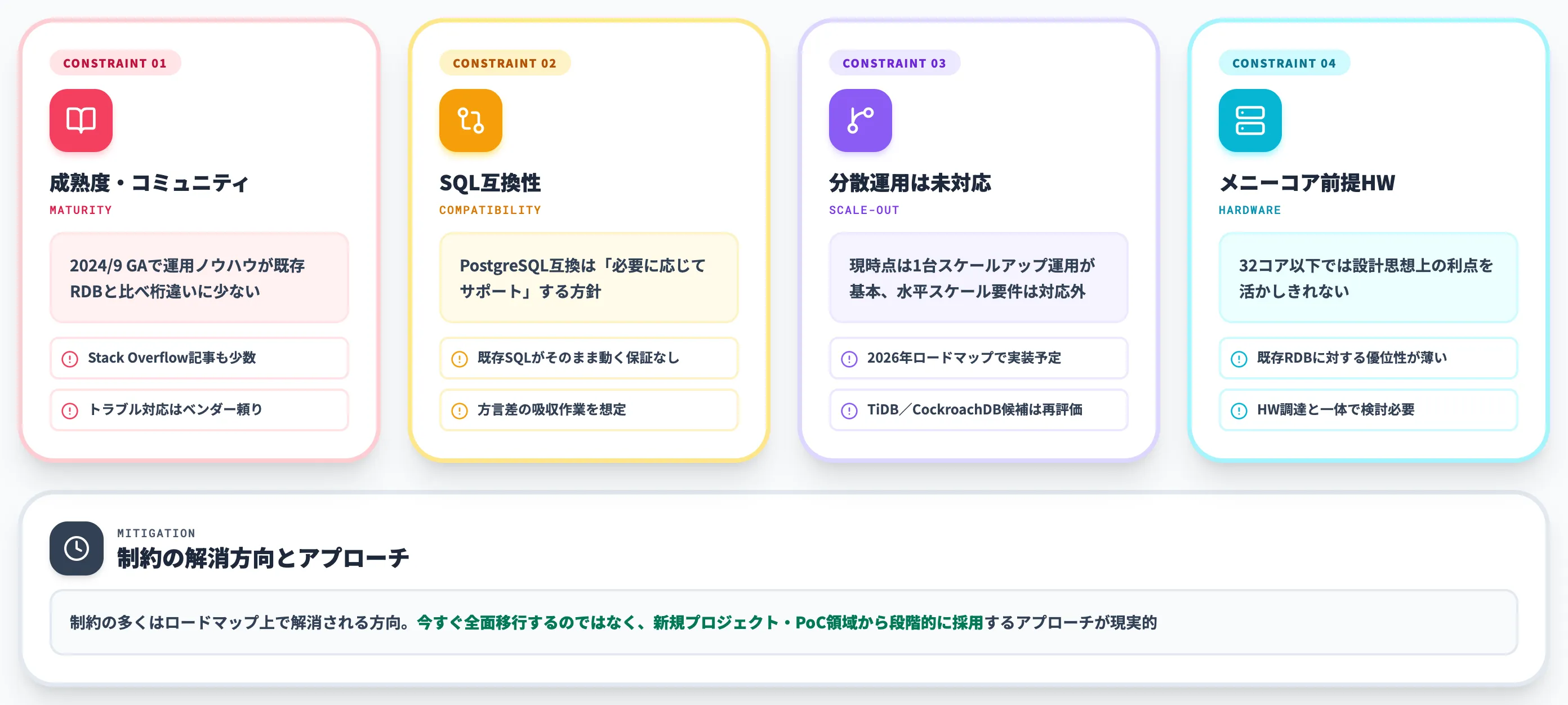This screenshot has height=705, width=1568.
Task: Click the PostgreSQL互換は description box
Action: (x=589, y=278)
